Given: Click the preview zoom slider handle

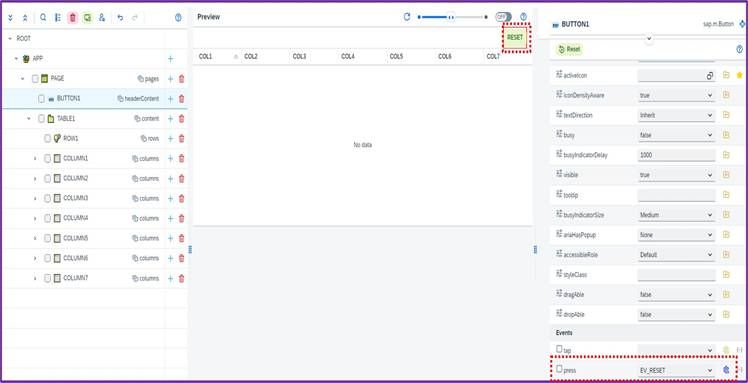Looking at the screenshot, I should (450, 17).
